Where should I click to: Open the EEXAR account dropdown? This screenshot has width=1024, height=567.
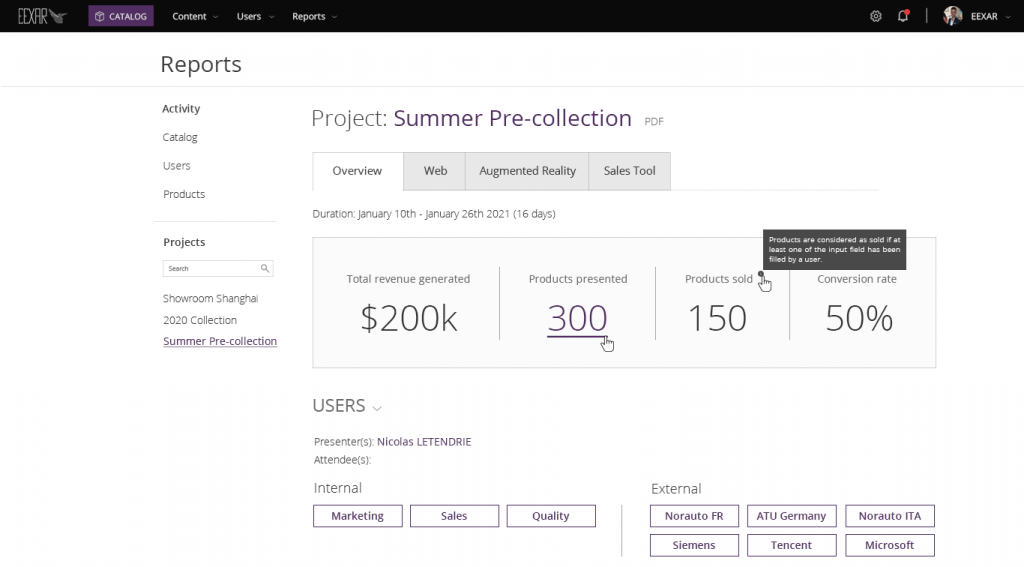pyautogui.click(x=990, y=16)
